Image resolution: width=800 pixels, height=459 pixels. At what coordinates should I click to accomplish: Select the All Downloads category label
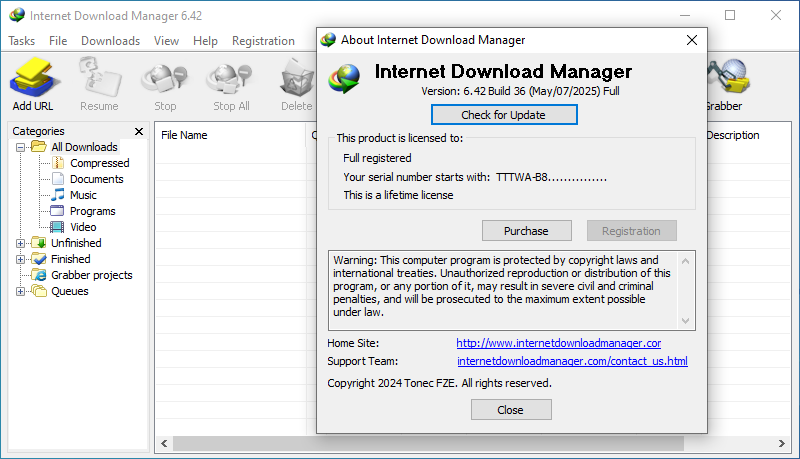[x=84, y=147]
